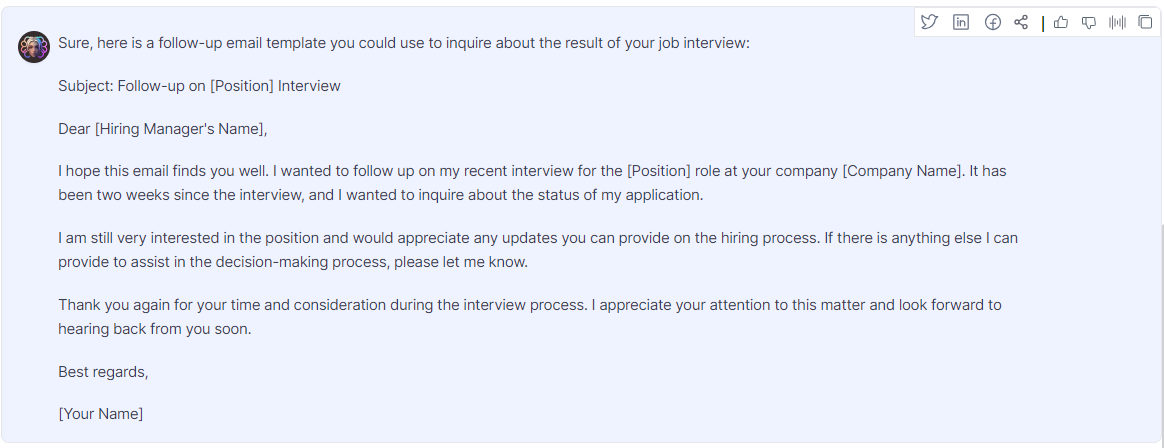This screenshot has height=448, width=1164.
Task: Click the 'Best regards,' sign-off line
Action: (103, 372)
